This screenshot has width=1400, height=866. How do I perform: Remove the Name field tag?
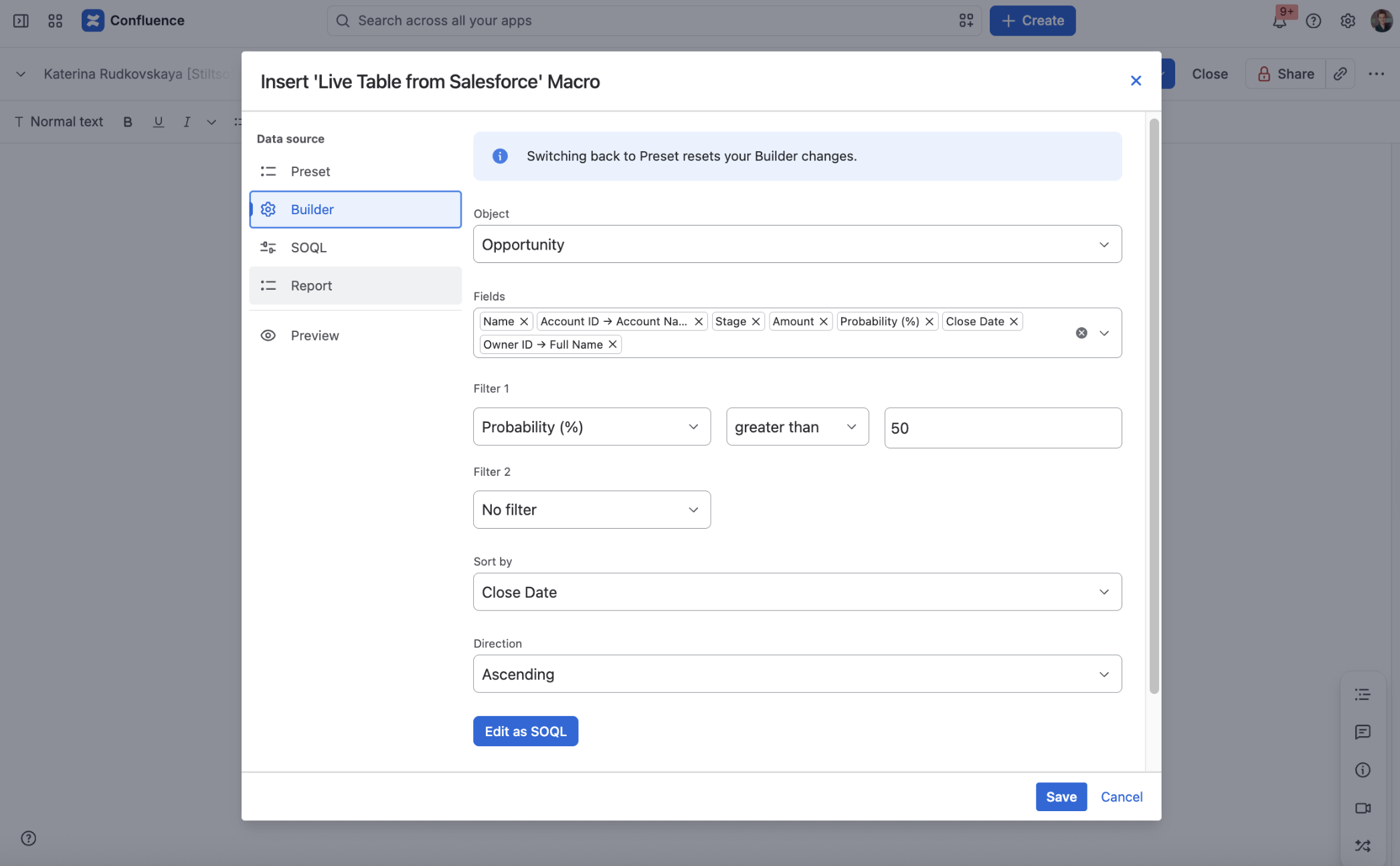[524, 322]
